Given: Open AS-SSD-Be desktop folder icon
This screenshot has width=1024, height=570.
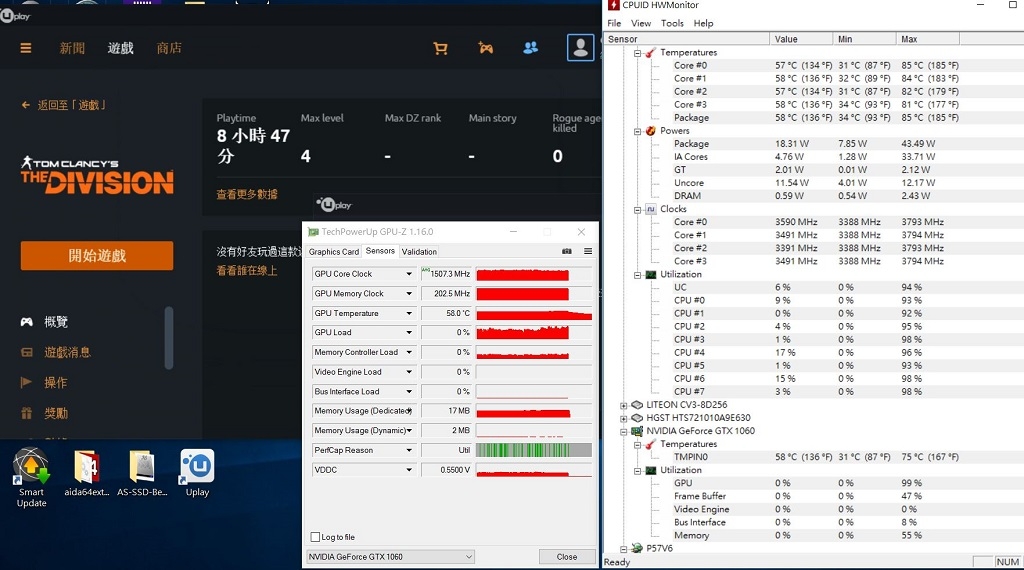Looking at the screenshot, I should point(142,473).
